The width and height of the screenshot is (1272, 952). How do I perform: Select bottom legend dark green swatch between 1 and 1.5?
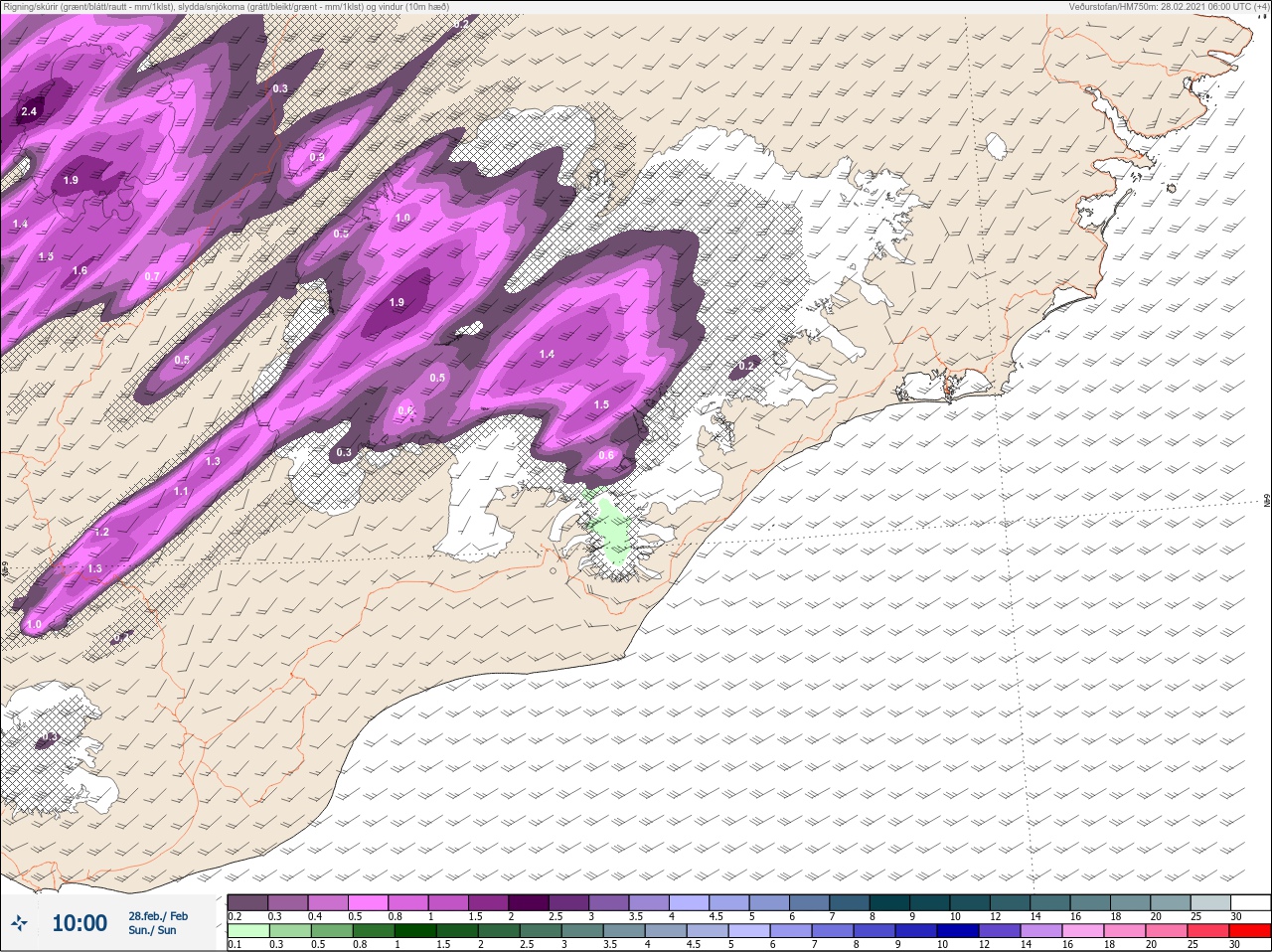(x=413, y=931)
